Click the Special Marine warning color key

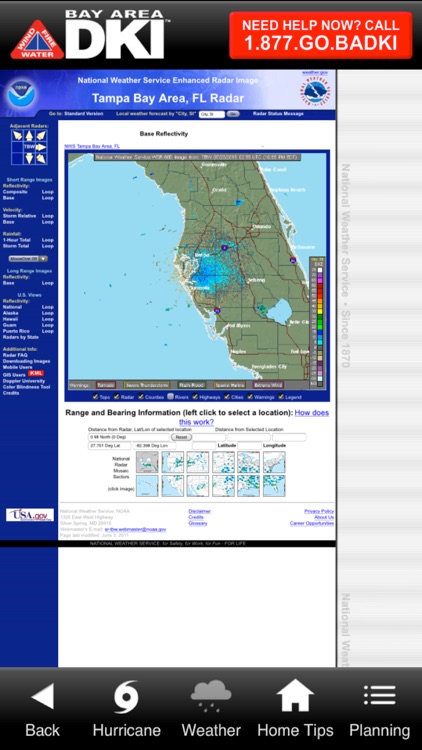pos(230,385)
